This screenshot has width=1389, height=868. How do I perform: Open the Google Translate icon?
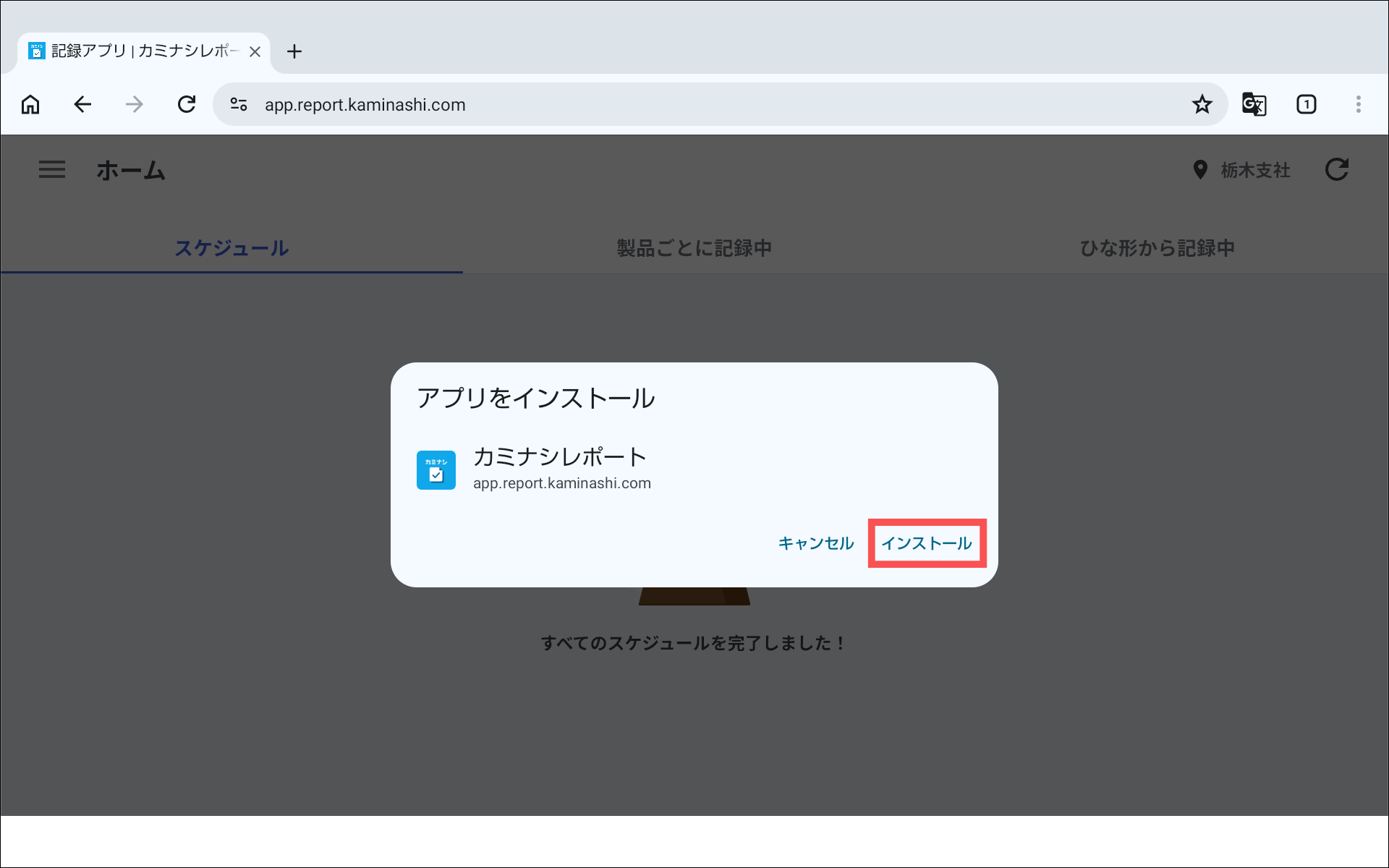click(1254, 104)
